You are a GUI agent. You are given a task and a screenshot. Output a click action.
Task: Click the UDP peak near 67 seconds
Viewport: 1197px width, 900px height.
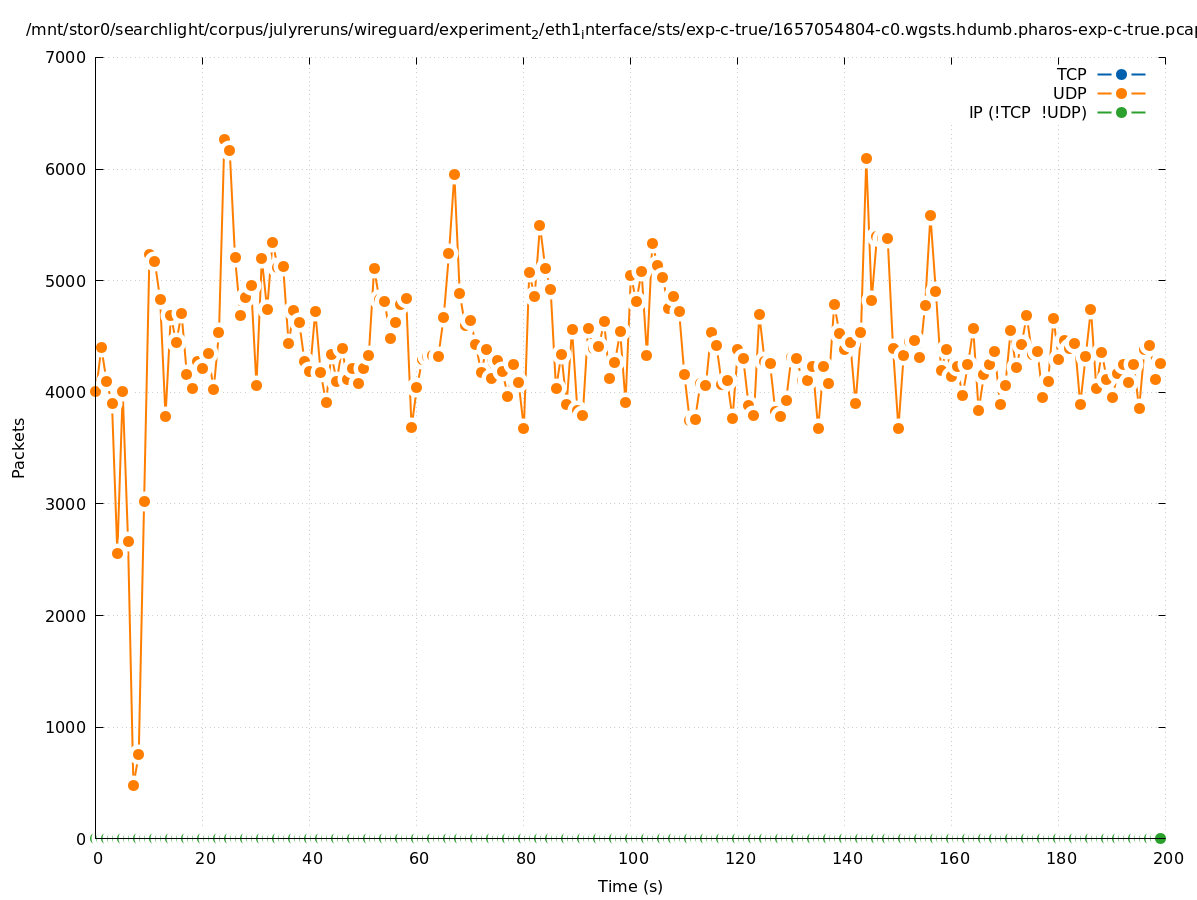point(454,174)
